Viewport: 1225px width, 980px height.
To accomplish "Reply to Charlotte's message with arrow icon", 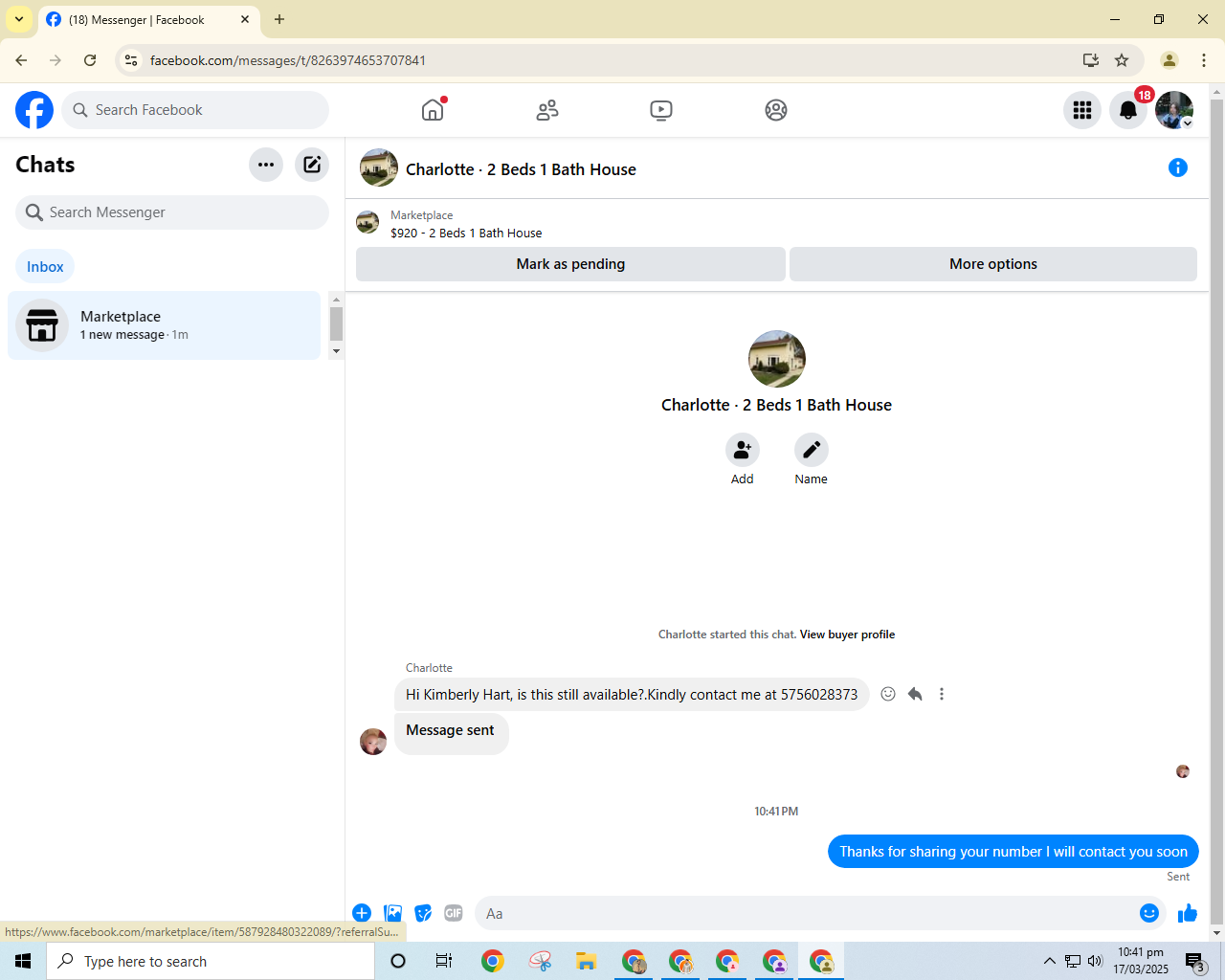I will coord(915,694).
